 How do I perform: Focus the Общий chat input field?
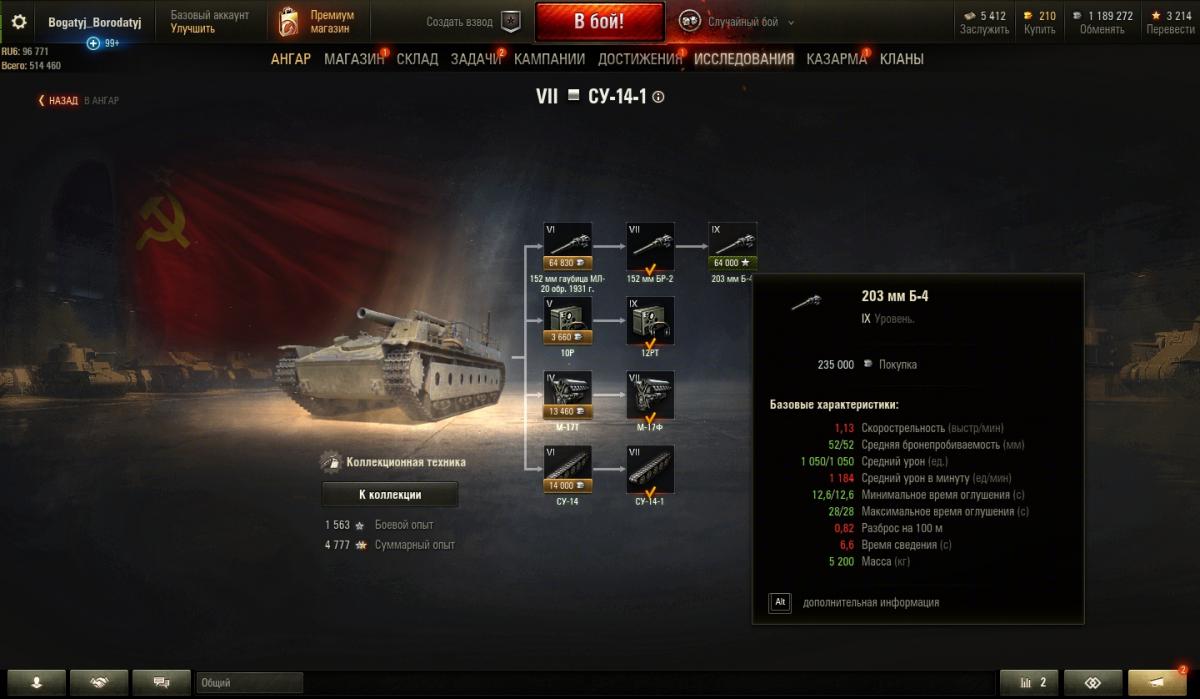tap(249, 683)
